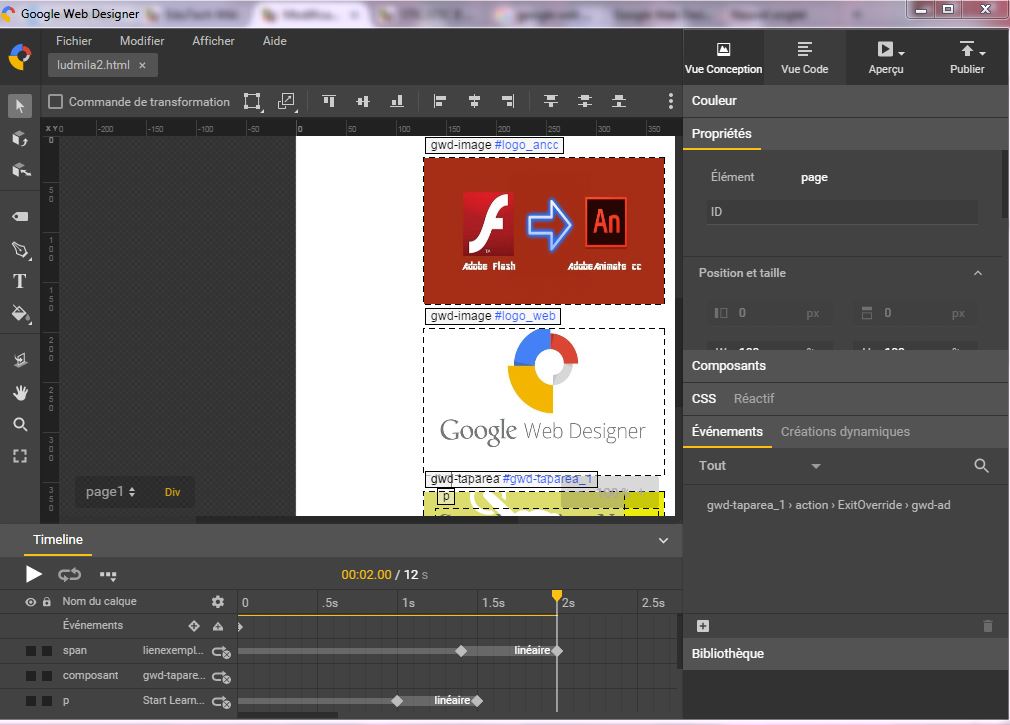This screenshot has height=725, width=1010.
Task: Open the Fichier menu
Action: coord(74,41)
